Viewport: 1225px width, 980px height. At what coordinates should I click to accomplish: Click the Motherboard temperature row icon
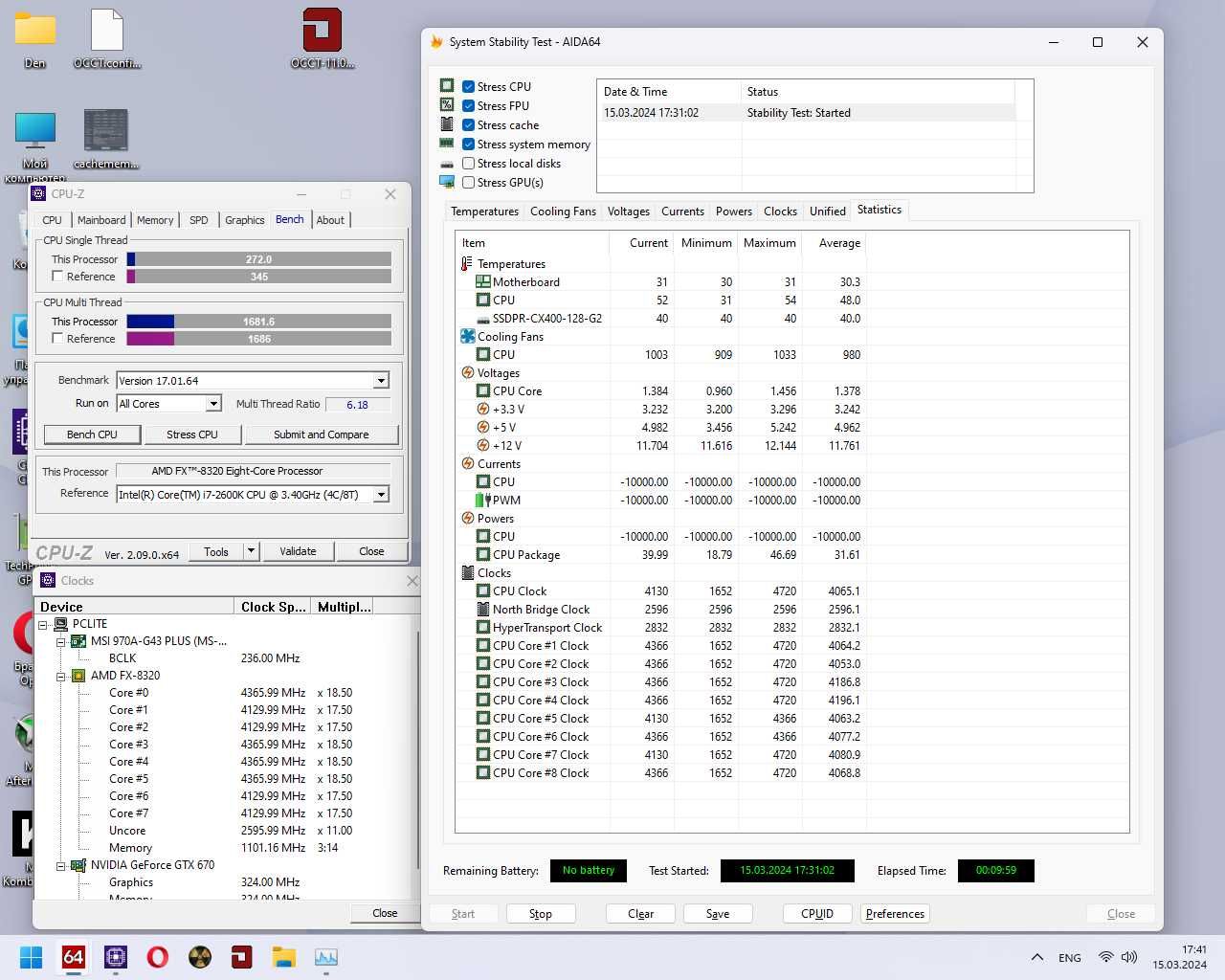pos(482,282)
